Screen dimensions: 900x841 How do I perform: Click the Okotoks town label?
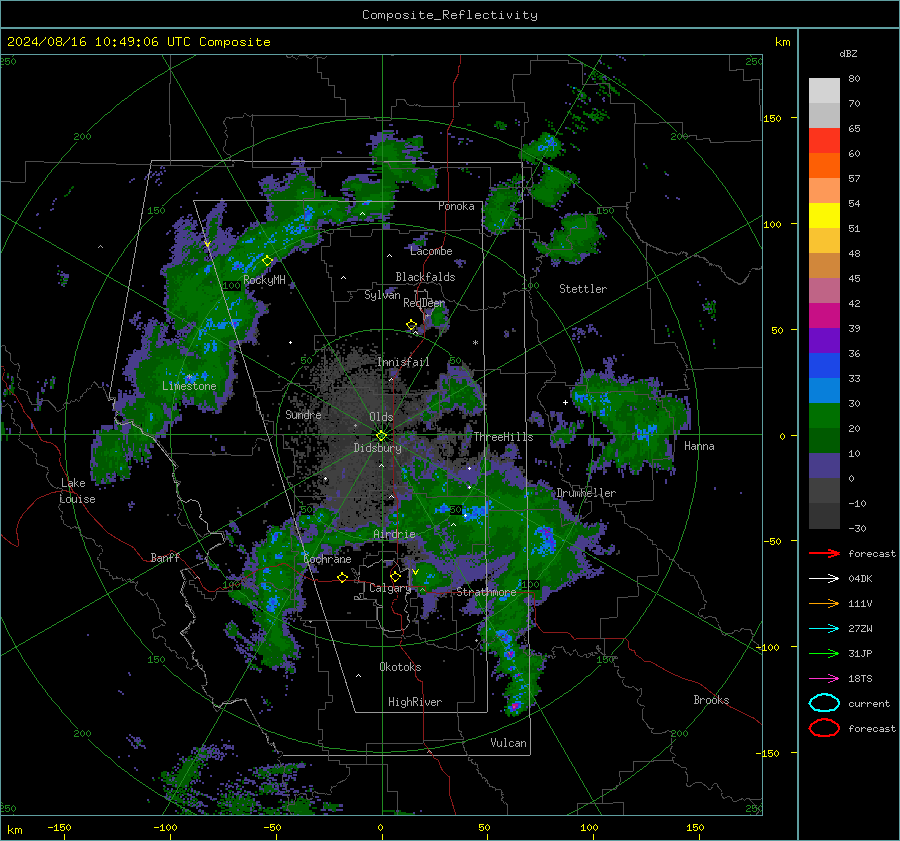pyautogui.click(x=400, y=667)
